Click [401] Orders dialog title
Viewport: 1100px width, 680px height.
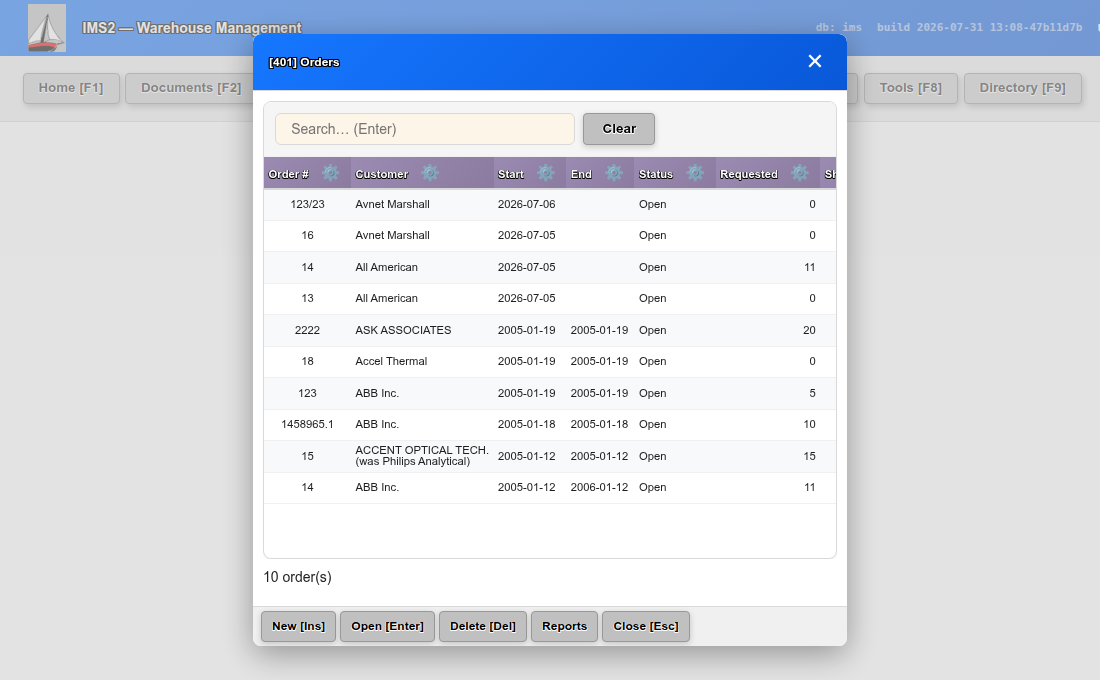click(x=304, y=62)
